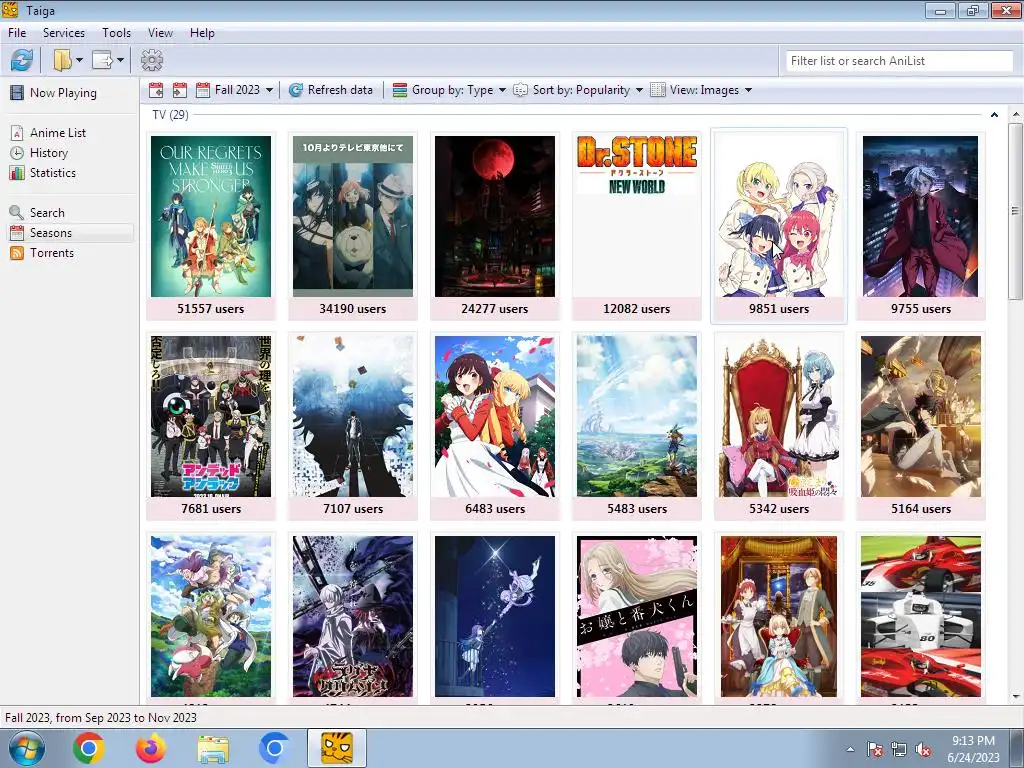Click the Action Center flag tray icon

pyautogui.click(x=874, y=749)
